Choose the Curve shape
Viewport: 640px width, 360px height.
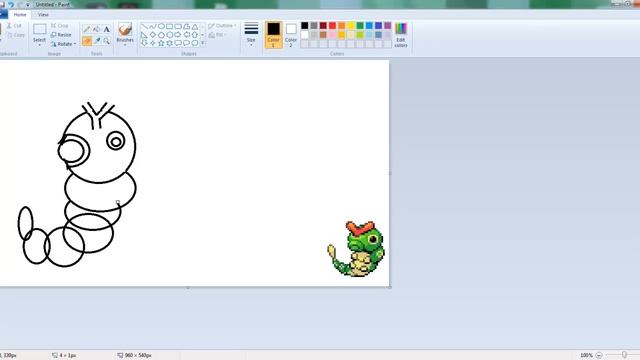153,27
